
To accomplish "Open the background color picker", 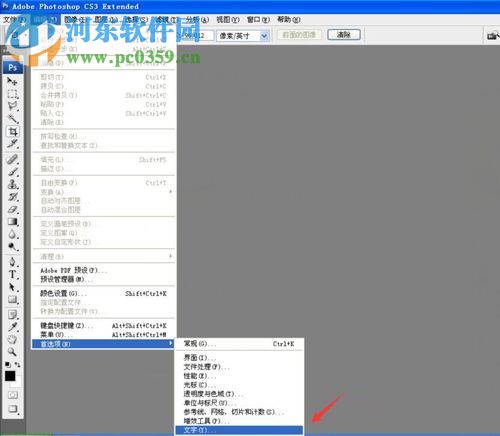I will (x=17, y=383).
